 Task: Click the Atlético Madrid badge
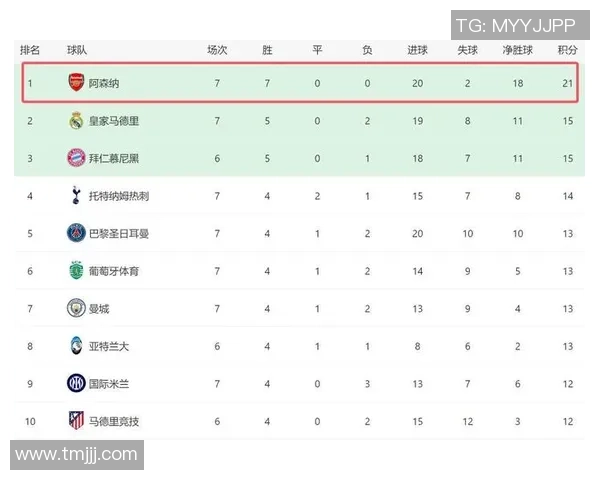(x=77, y=421)
